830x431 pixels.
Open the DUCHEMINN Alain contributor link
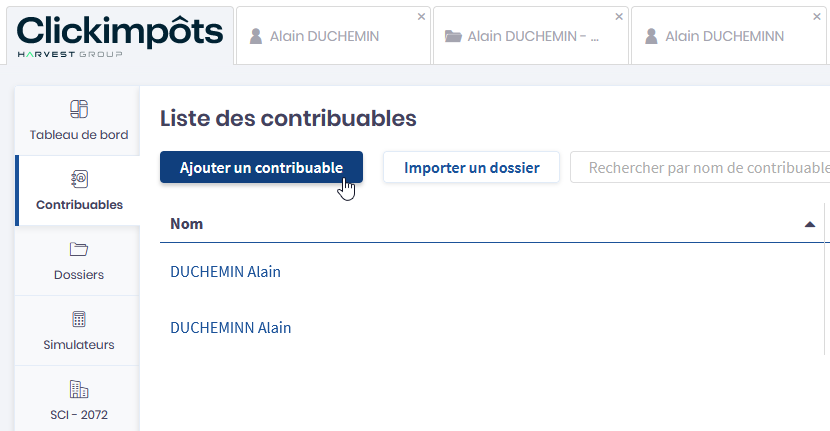(230, 328)
